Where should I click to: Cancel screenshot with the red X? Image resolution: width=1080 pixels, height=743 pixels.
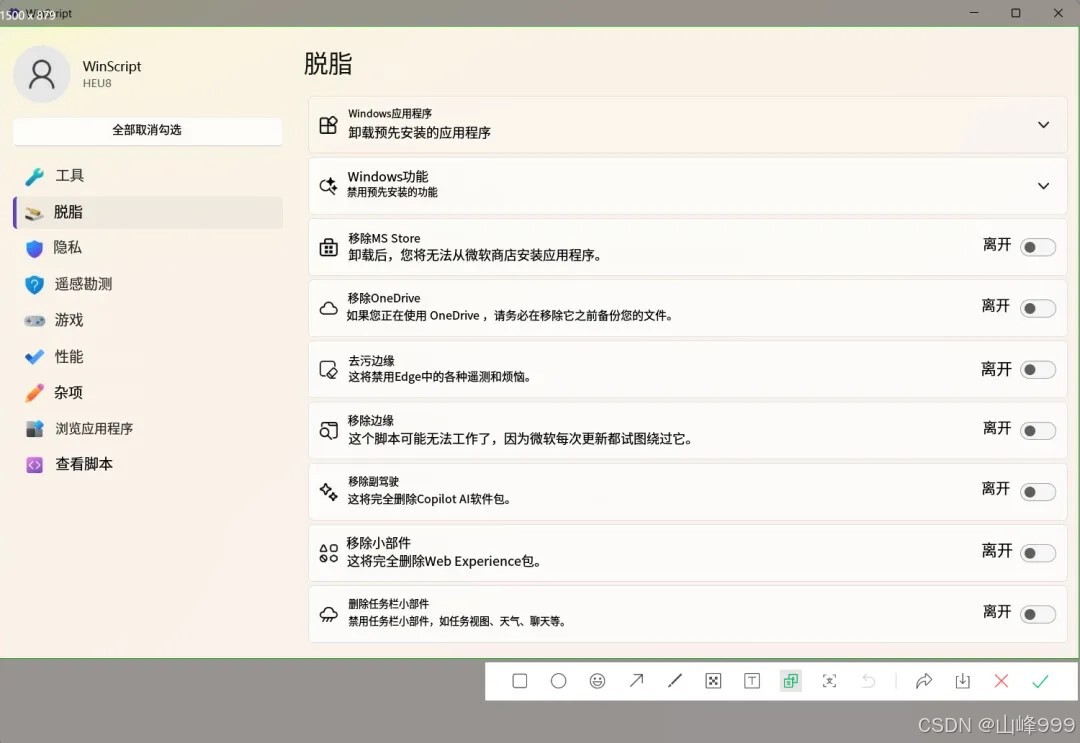coord(1001,681)
